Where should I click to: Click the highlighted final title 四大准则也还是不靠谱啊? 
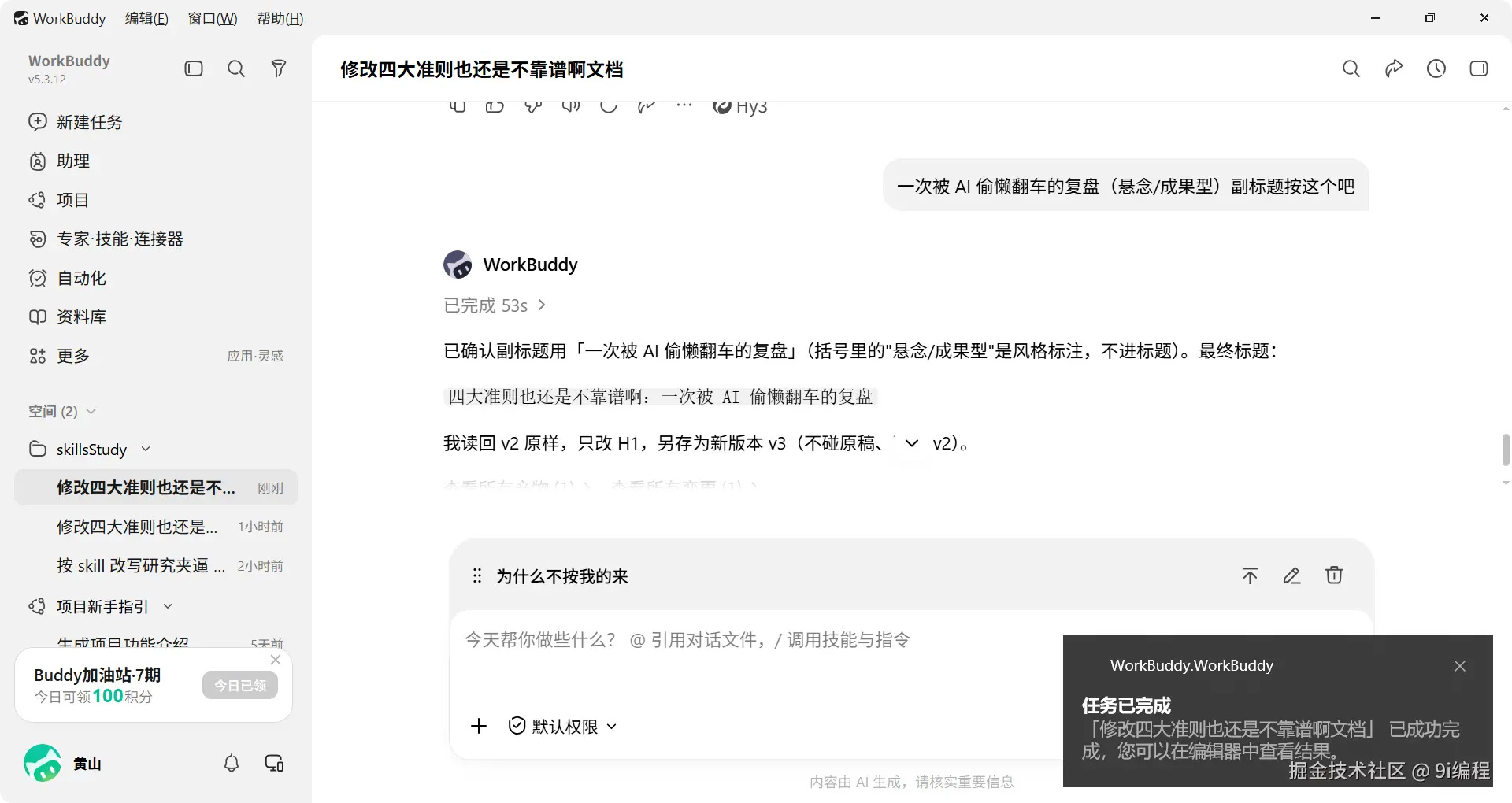click(x=660, y=397)
